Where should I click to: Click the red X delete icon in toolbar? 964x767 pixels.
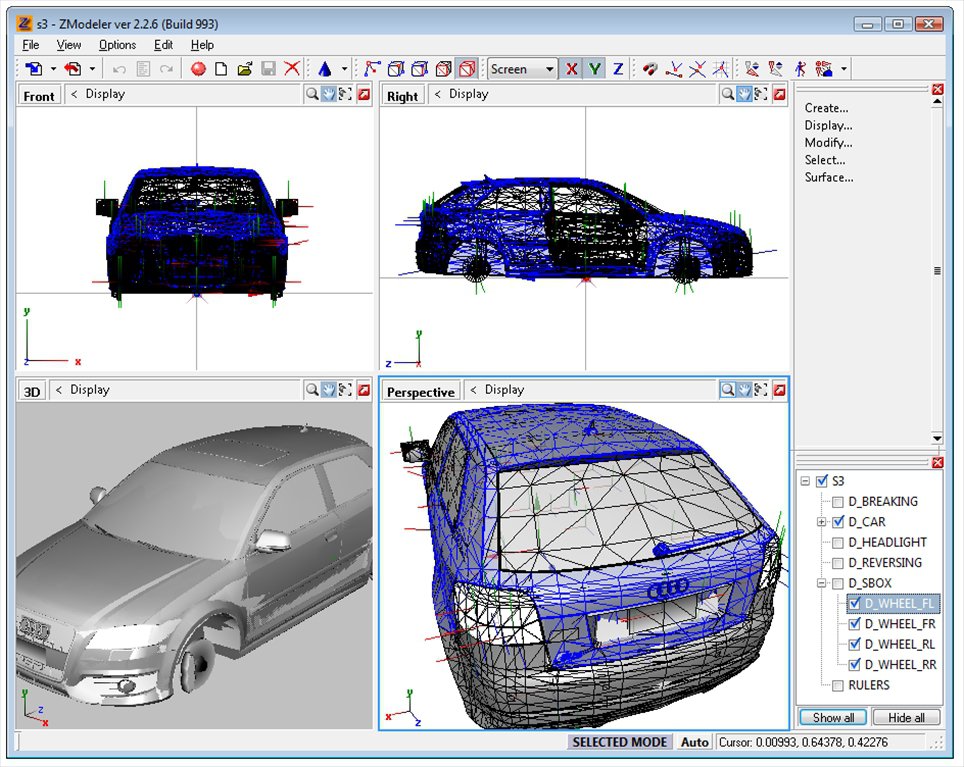tap(292, 69)
